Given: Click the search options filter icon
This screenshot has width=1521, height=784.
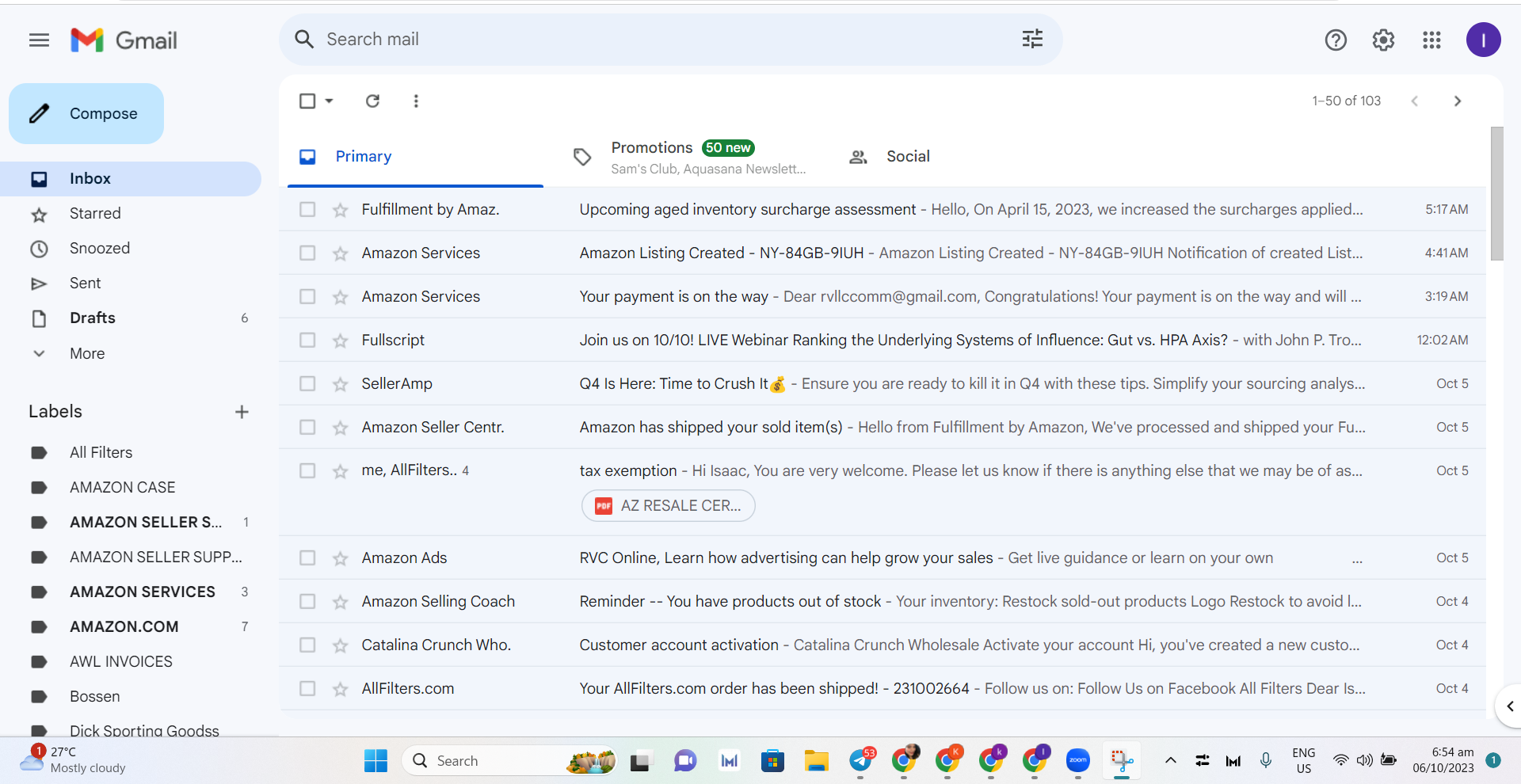Looking at the screenshot, I should coord(1032,39).
